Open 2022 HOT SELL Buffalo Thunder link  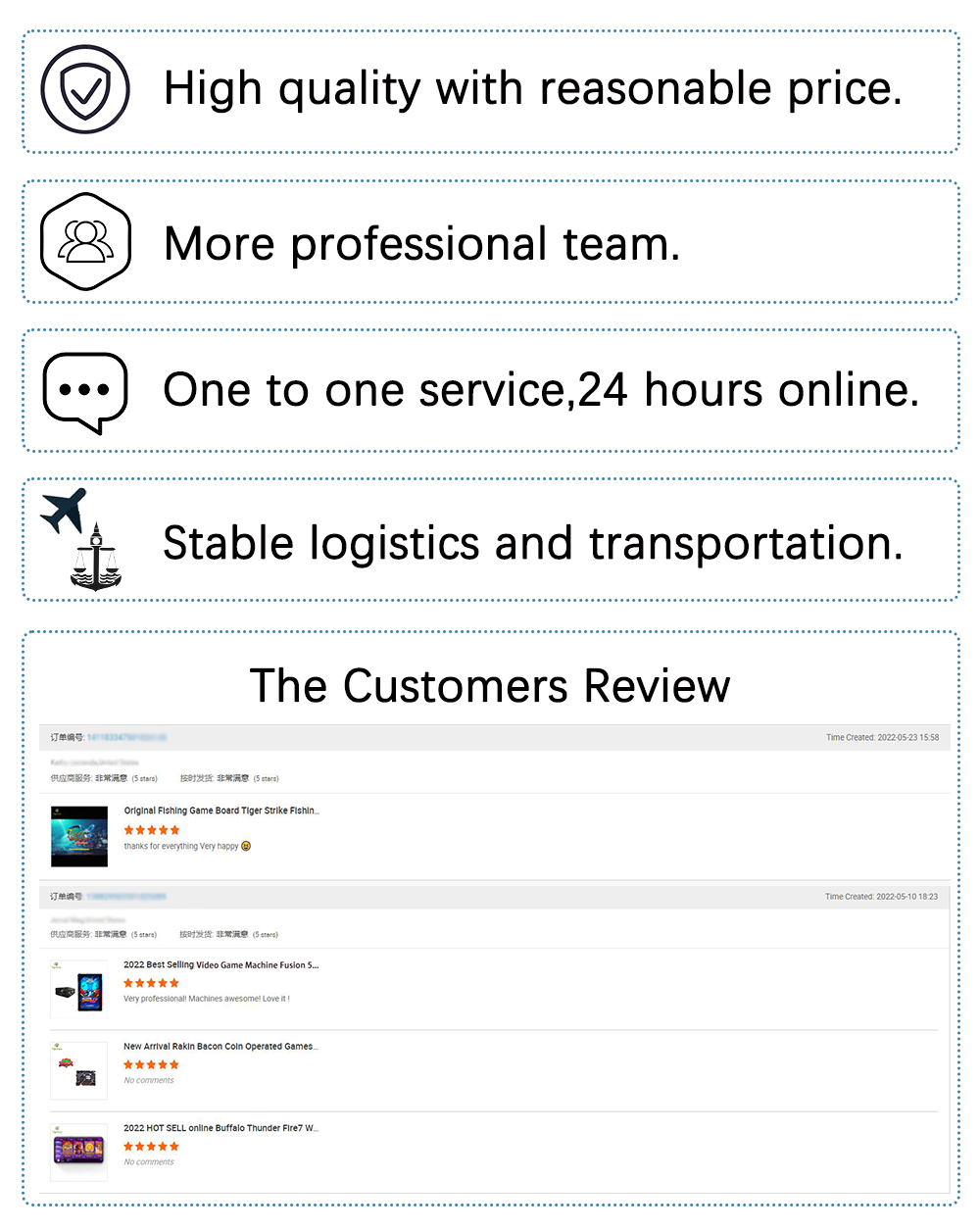click(x=220, y=1128)
